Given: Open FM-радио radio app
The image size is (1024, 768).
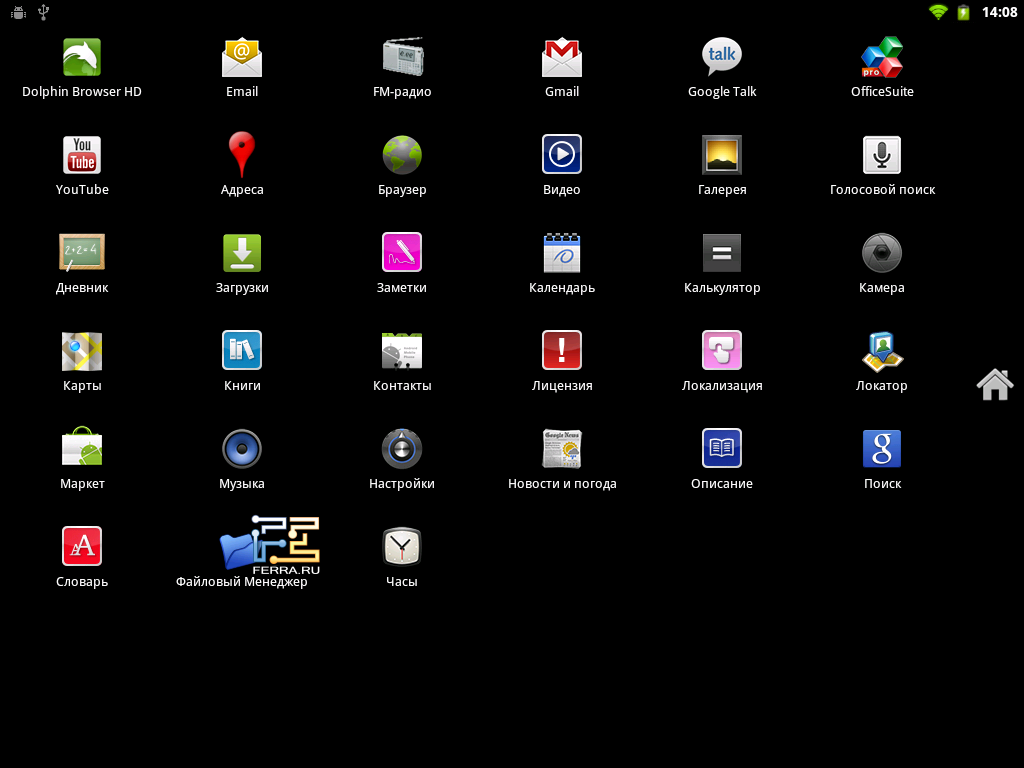Looking at the screenshot, I should [x=402, y=58].
